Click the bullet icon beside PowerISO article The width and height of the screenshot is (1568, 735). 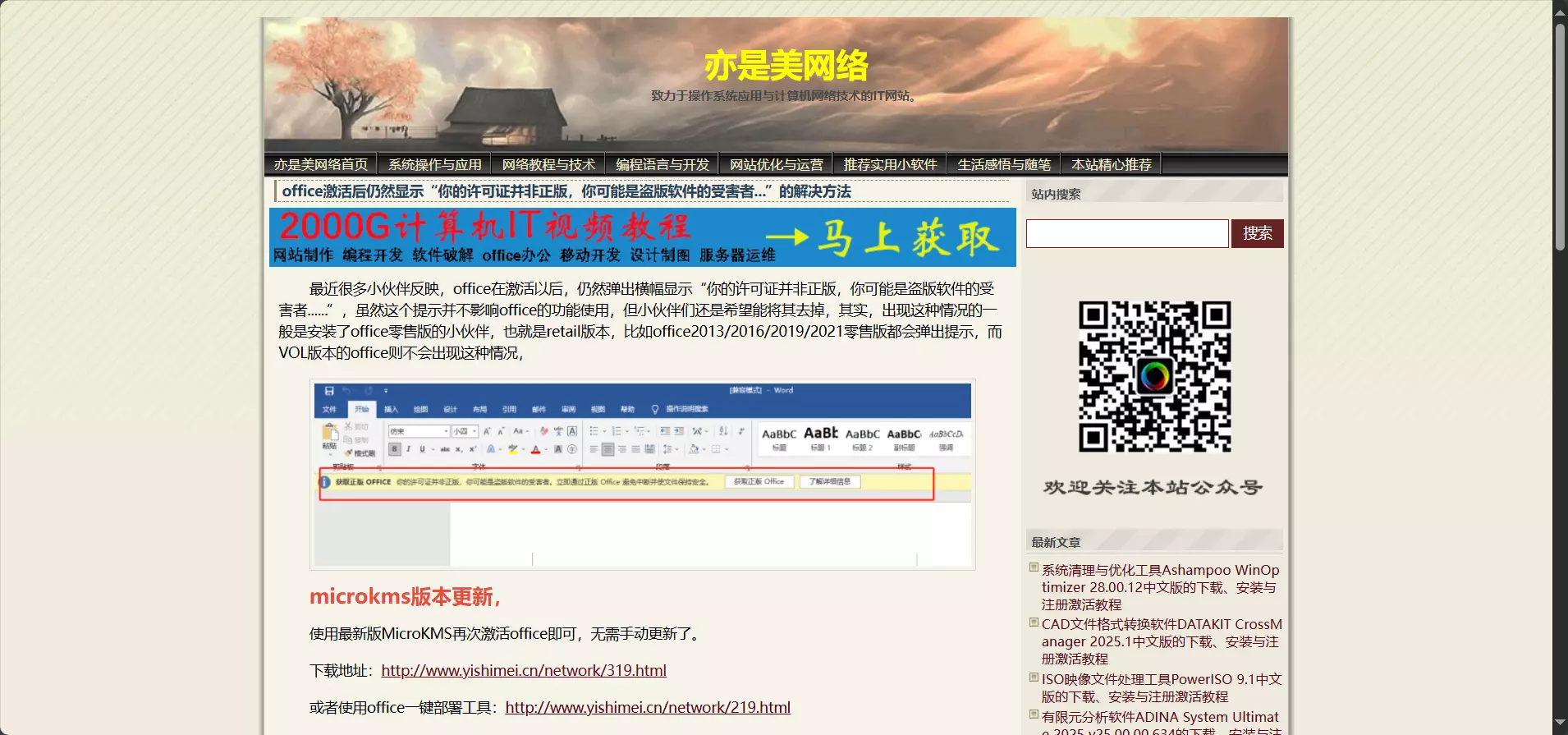[1034, 678]
